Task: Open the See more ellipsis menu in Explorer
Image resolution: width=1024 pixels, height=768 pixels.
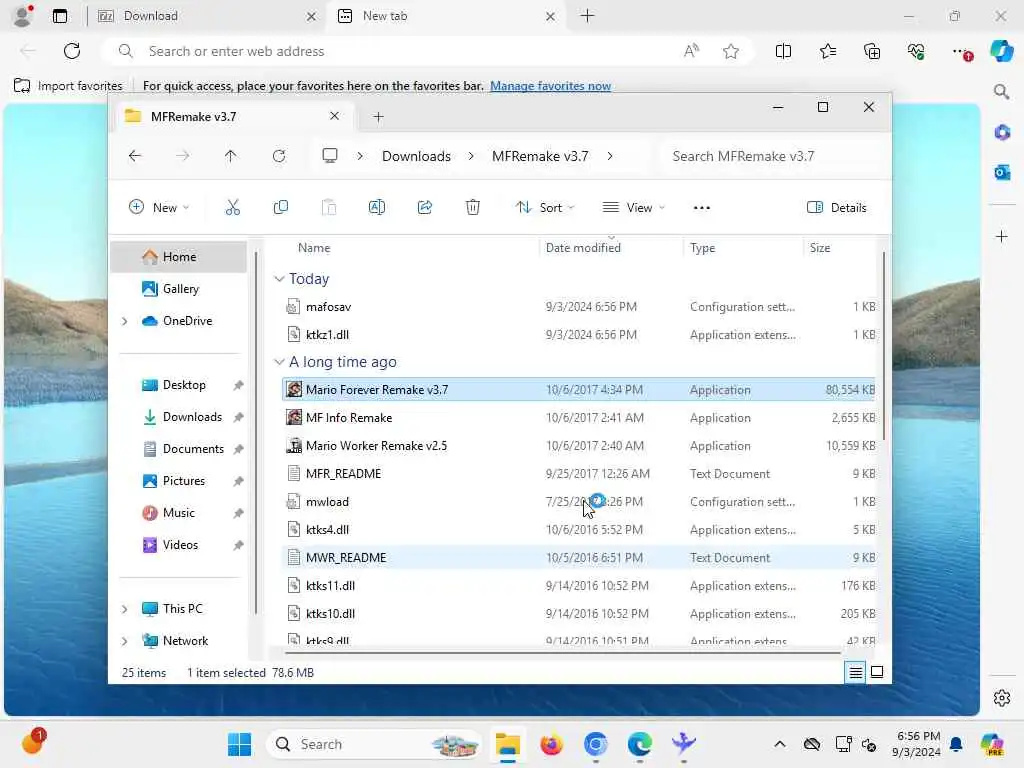Action: click(x=701, y=208)
